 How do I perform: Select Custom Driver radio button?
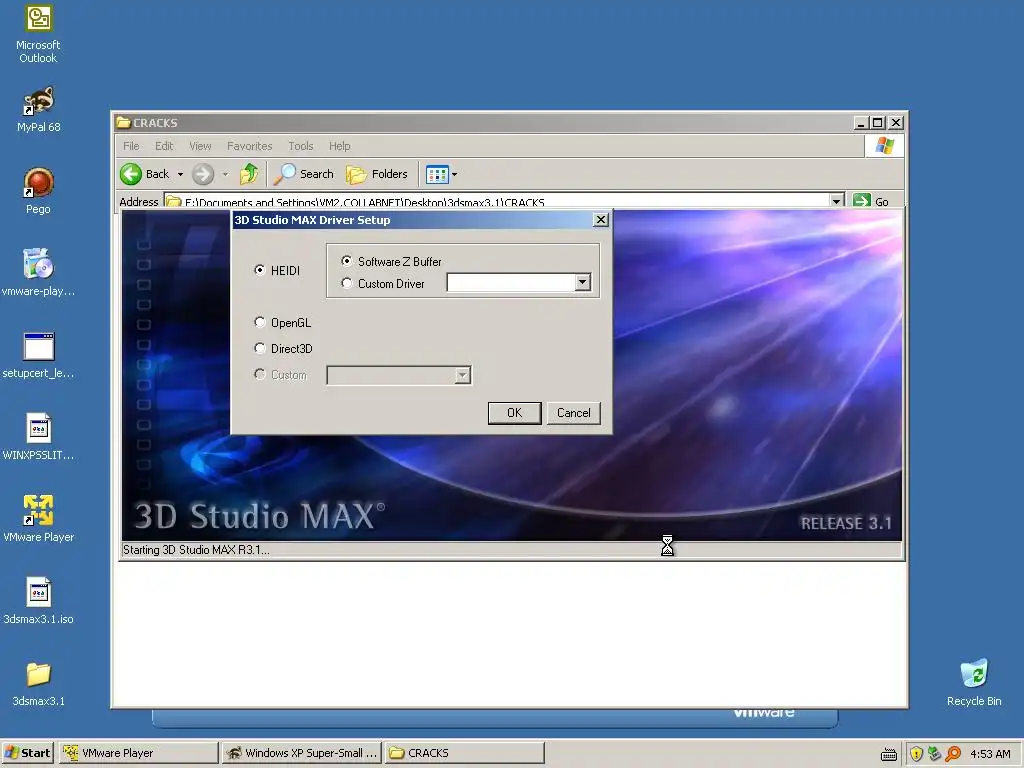coord(347,283)
